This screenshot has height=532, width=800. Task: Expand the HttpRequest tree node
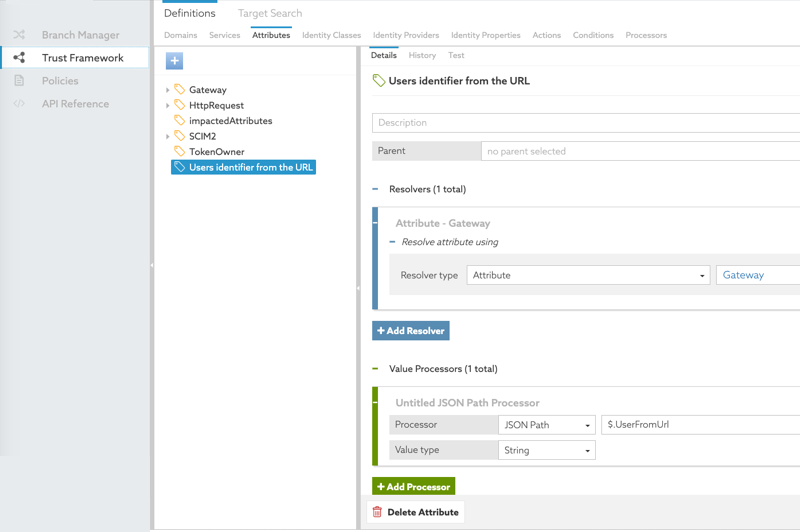click(x=167, y=106)
